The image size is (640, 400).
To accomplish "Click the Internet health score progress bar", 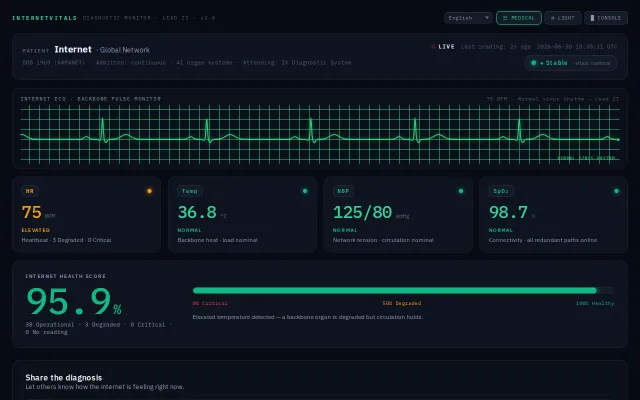I will coord(403,291).
